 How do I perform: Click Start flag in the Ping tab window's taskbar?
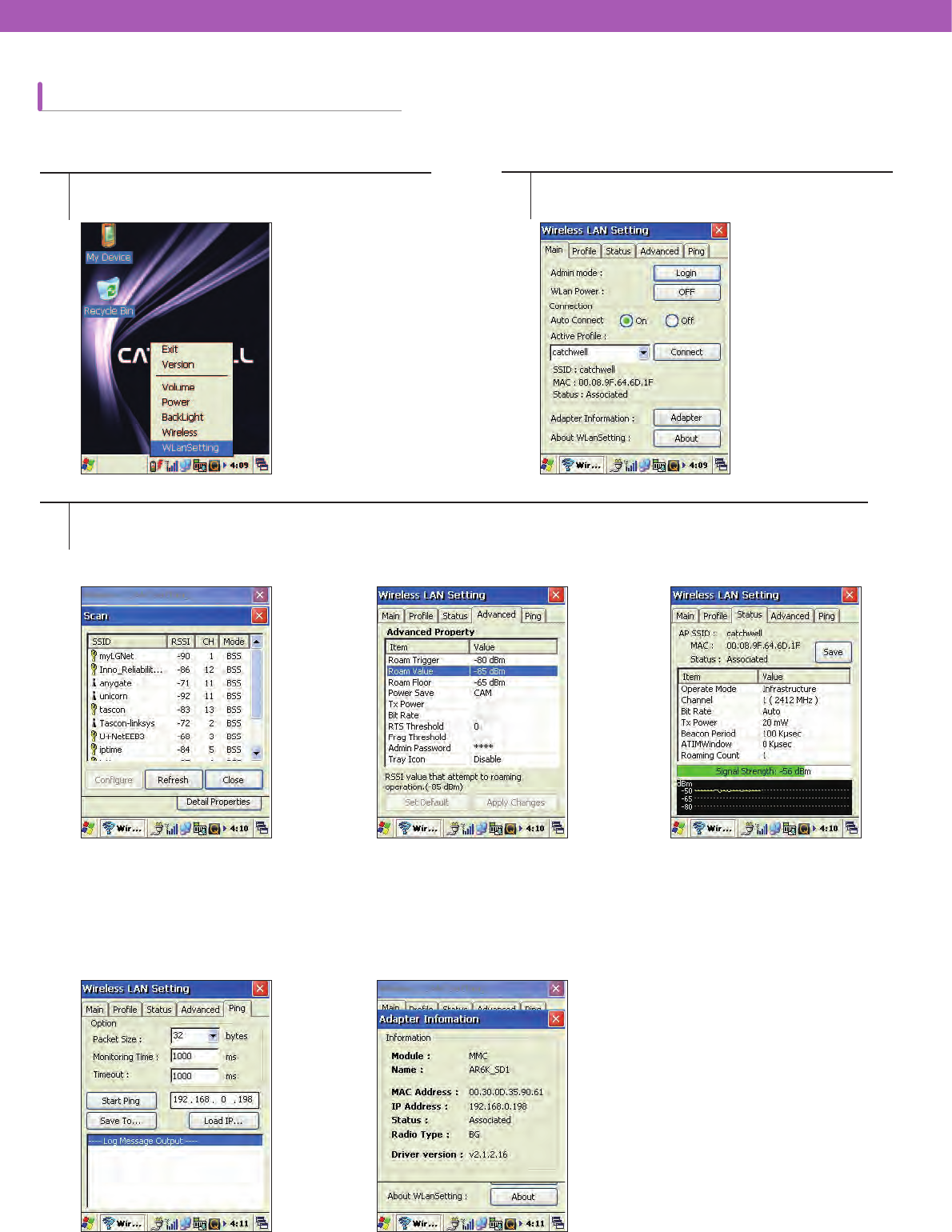[x=89, y=1223]
